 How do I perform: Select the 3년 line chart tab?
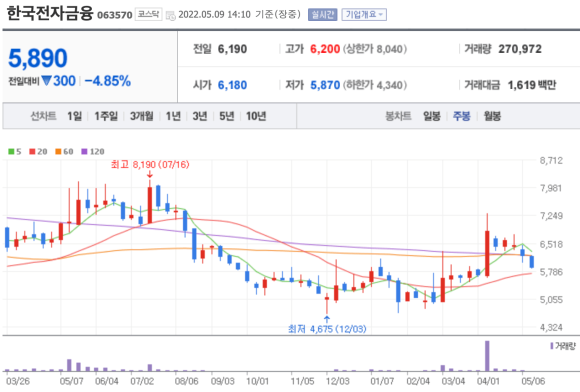click(x=200, y=116)
